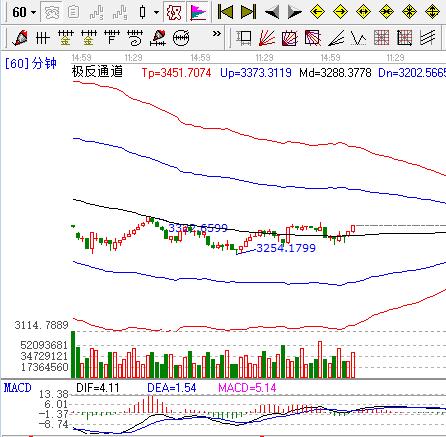The width and height of the screenshot is (446, 437).
Task: Select the red pencil drawing tool
Action: click(21, 38)
